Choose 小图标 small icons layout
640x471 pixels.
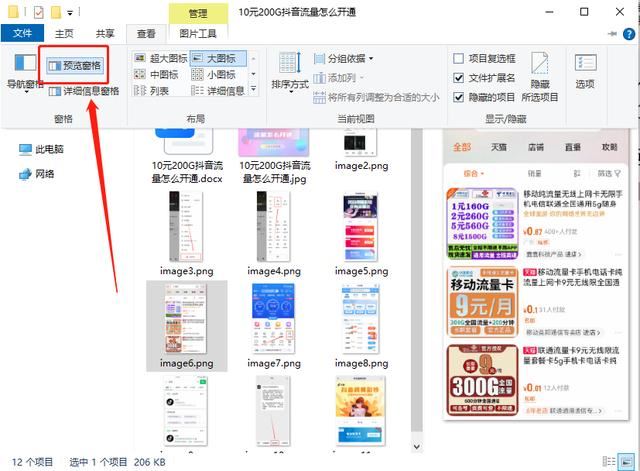click(x=221, y=74)
